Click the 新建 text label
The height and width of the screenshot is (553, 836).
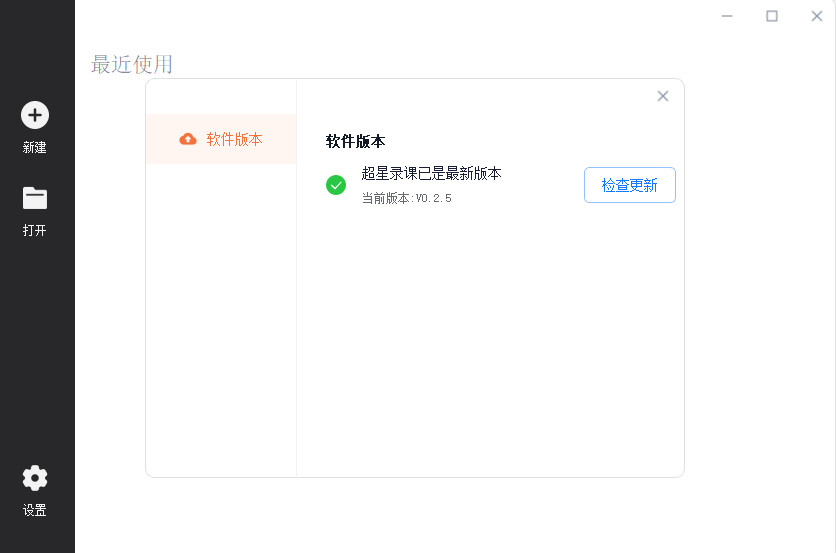[x=35, y=148]
